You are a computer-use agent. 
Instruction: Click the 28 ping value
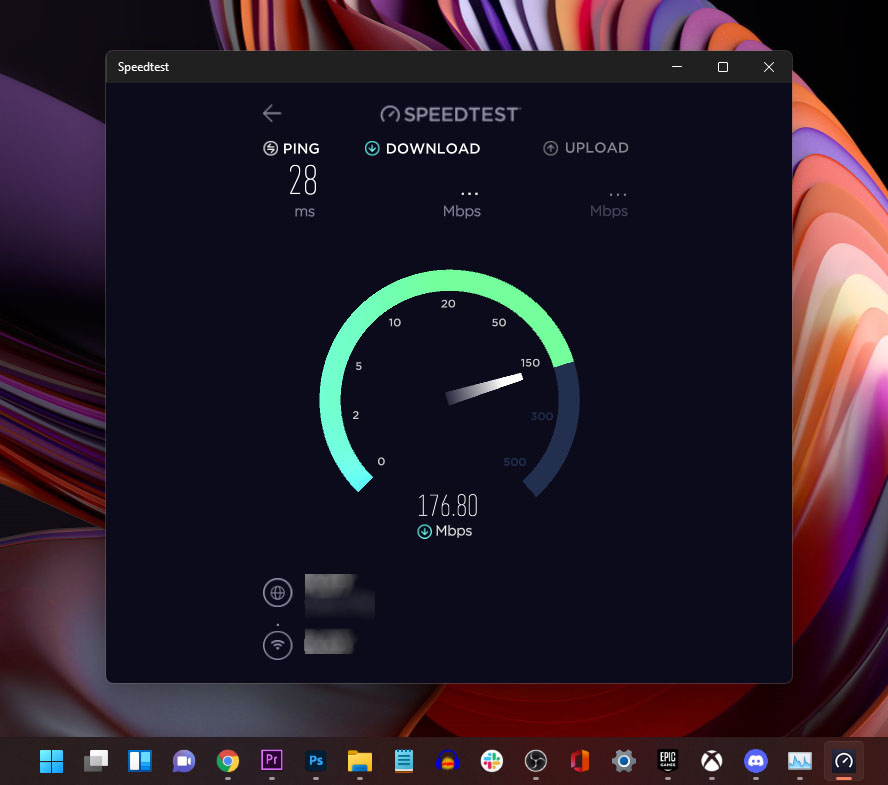pos(303,180)
